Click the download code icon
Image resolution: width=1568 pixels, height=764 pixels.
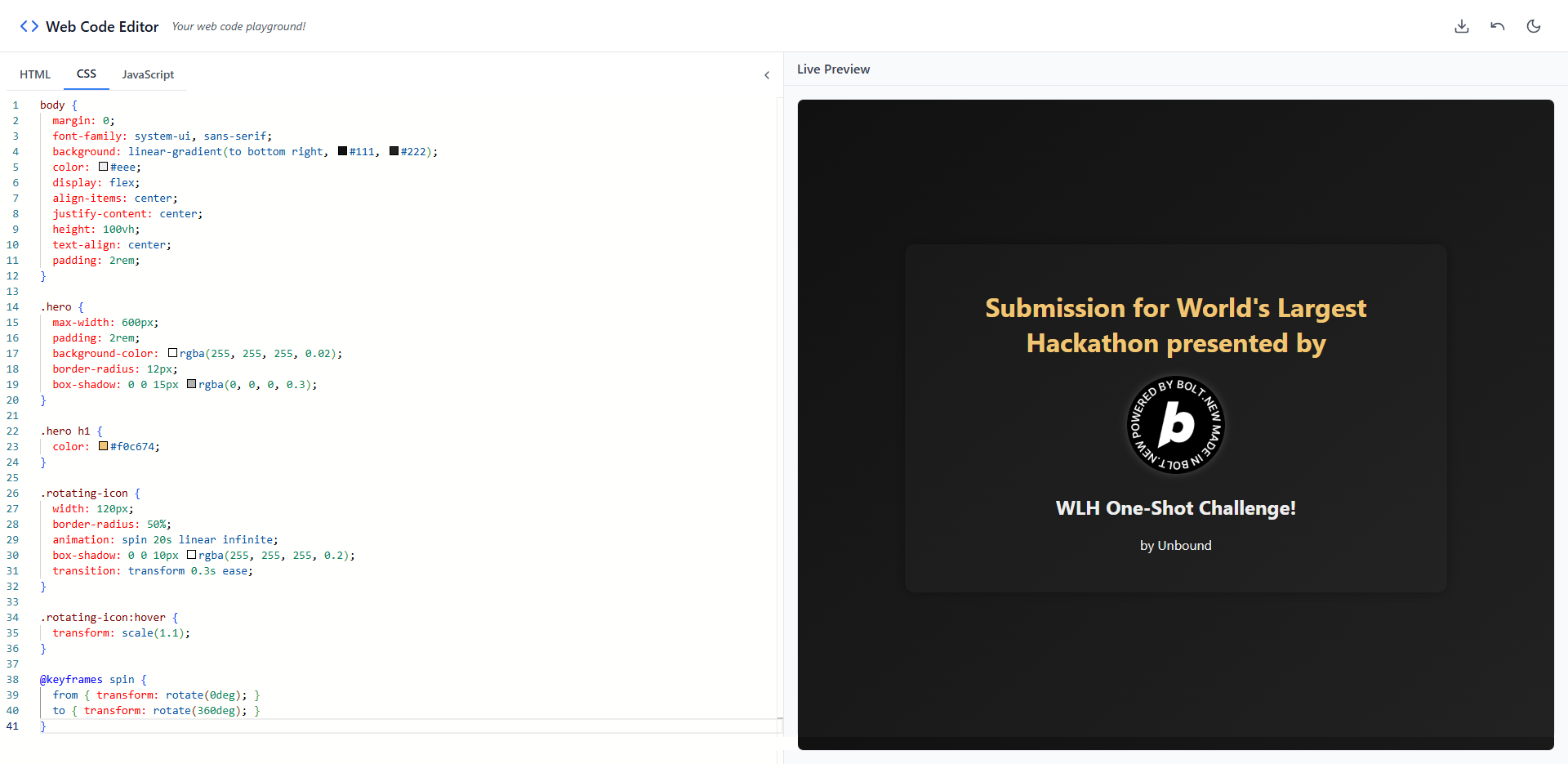1462,26
